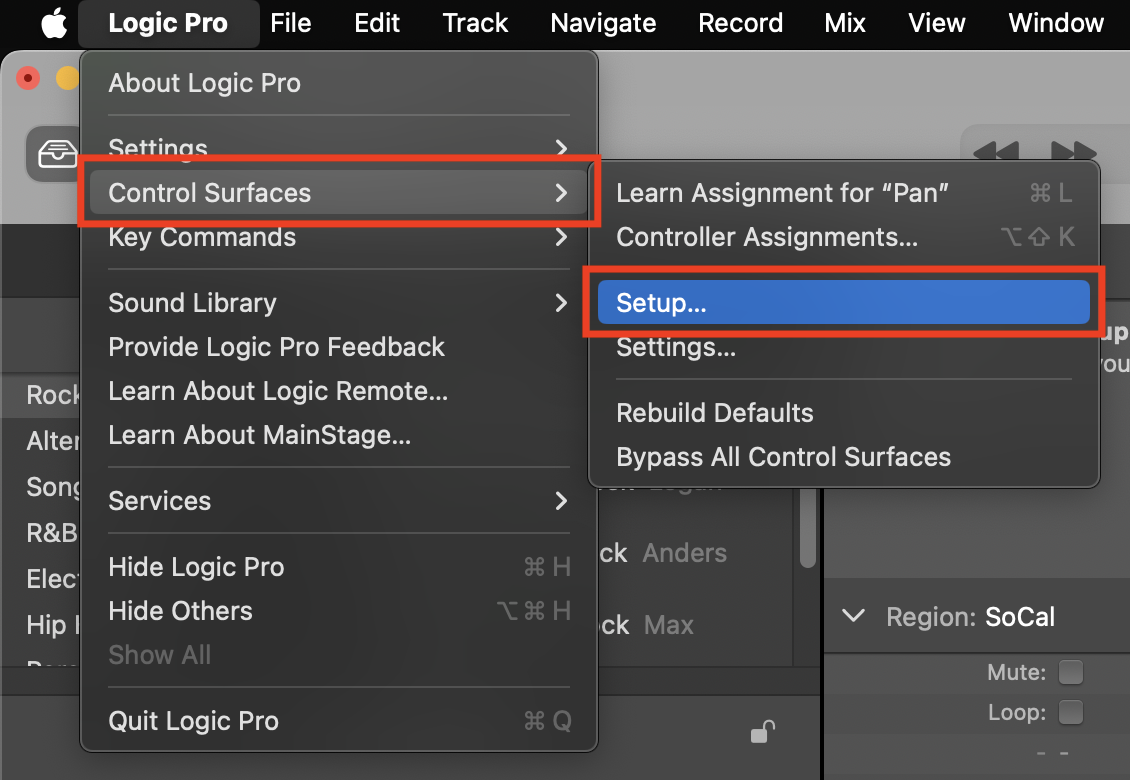Screen dimensions: 1130x780
Task: Click the open padlock icon
Action: (762, 731)
